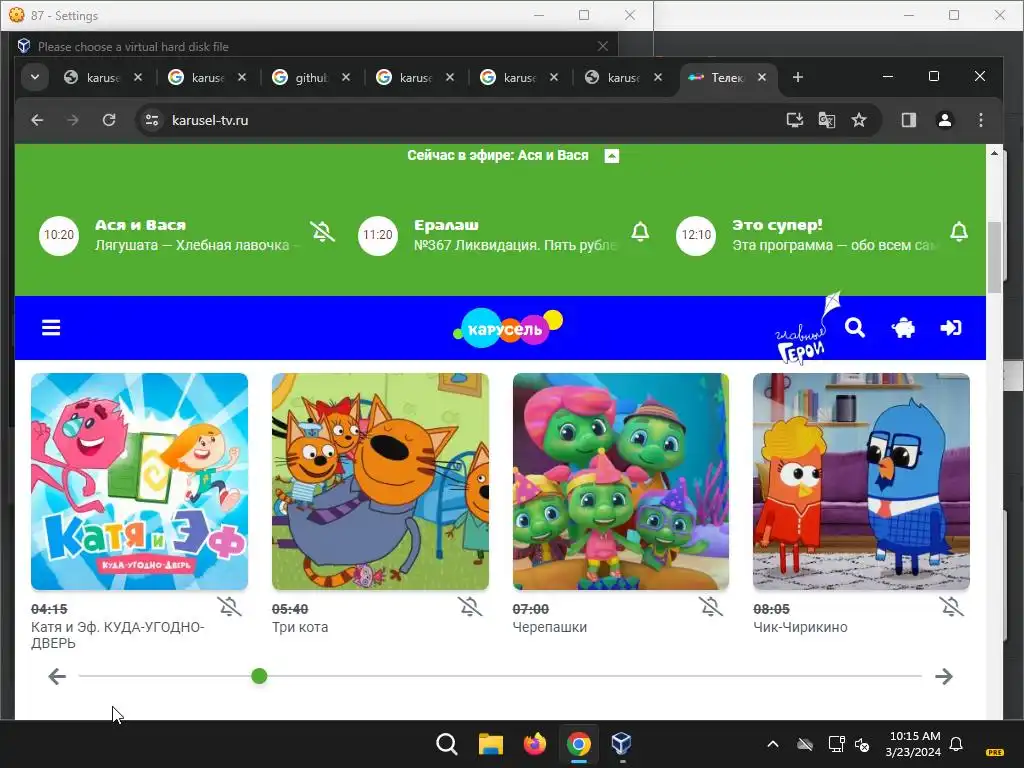Toggle muted bell under Чик-Чирикино
1024x768 pixels.
[952, 607]
